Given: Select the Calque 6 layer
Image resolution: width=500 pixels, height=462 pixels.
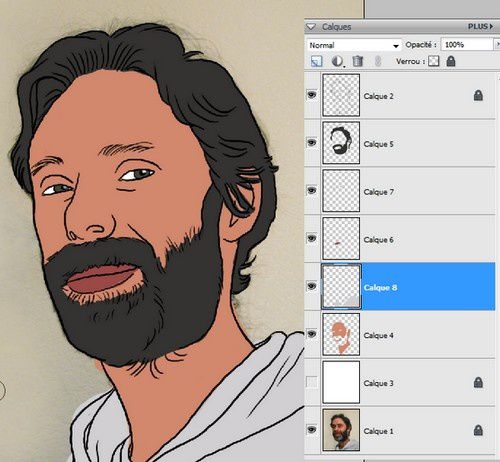Looking at the screenshot, I should click(x=400, y=239).
